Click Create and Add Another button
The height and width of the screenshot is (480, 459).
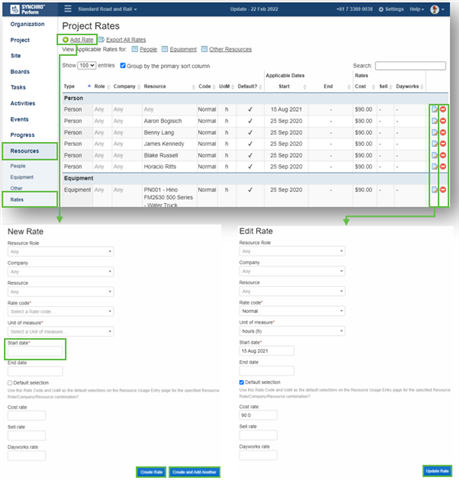[x=194, y=472]
